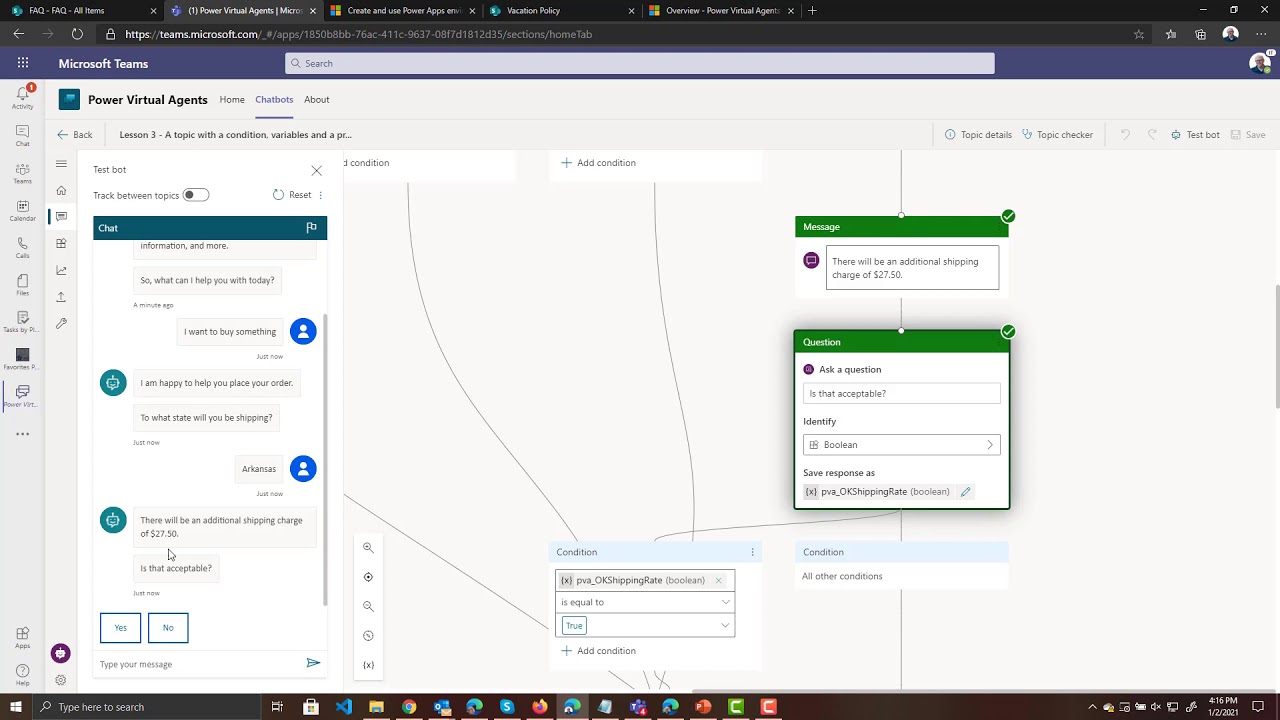
Task: Reload the browser page
Action: click(x=77, y=34)
